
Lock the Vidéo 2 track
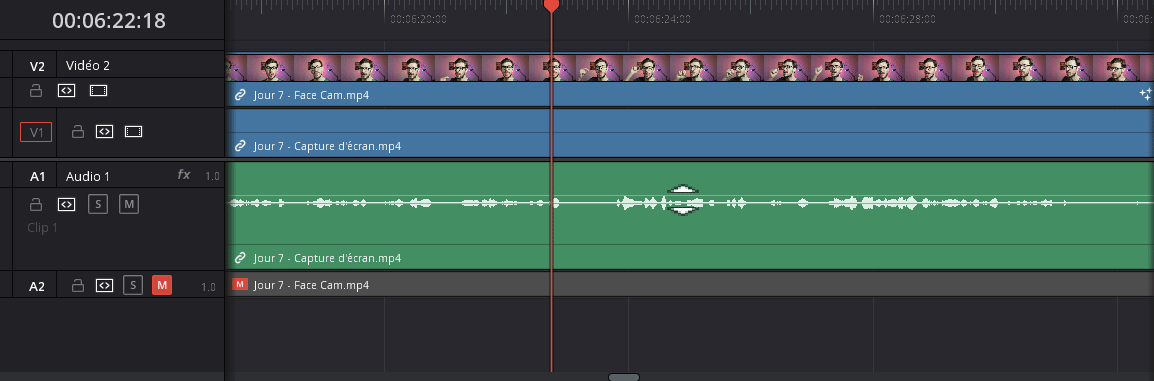(x=35, y=90)
